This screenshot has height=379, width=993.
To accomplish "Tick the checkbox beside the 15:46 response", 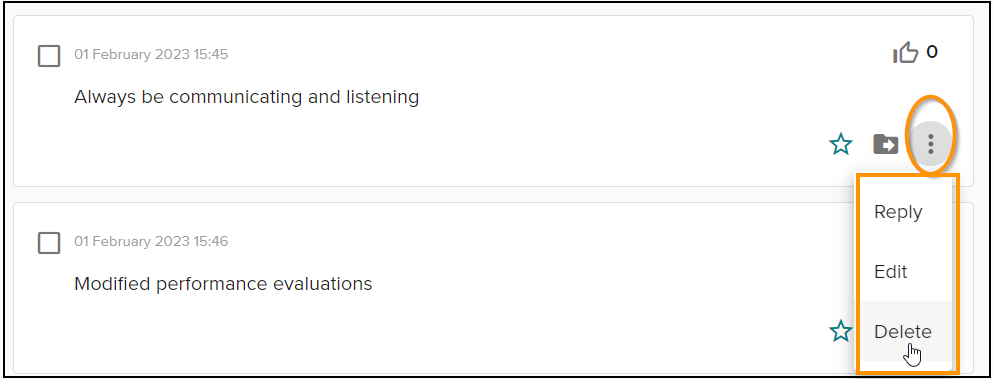I will point(49,243).
